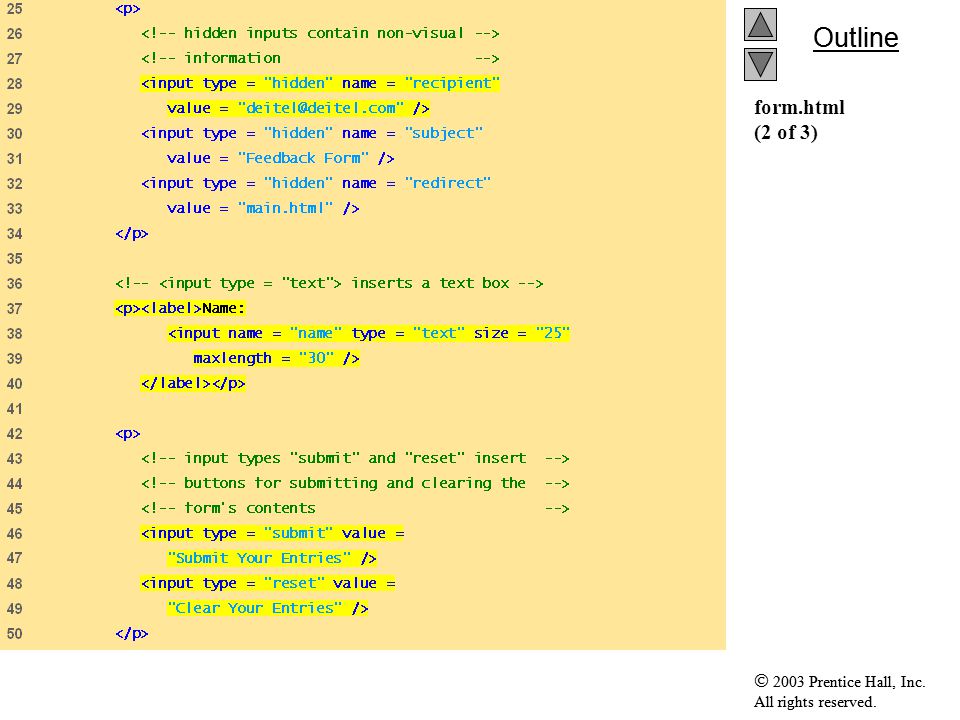This screenshot has width=960, height=720.
Task: Click the text box comment on line 36
Action: 329,283
